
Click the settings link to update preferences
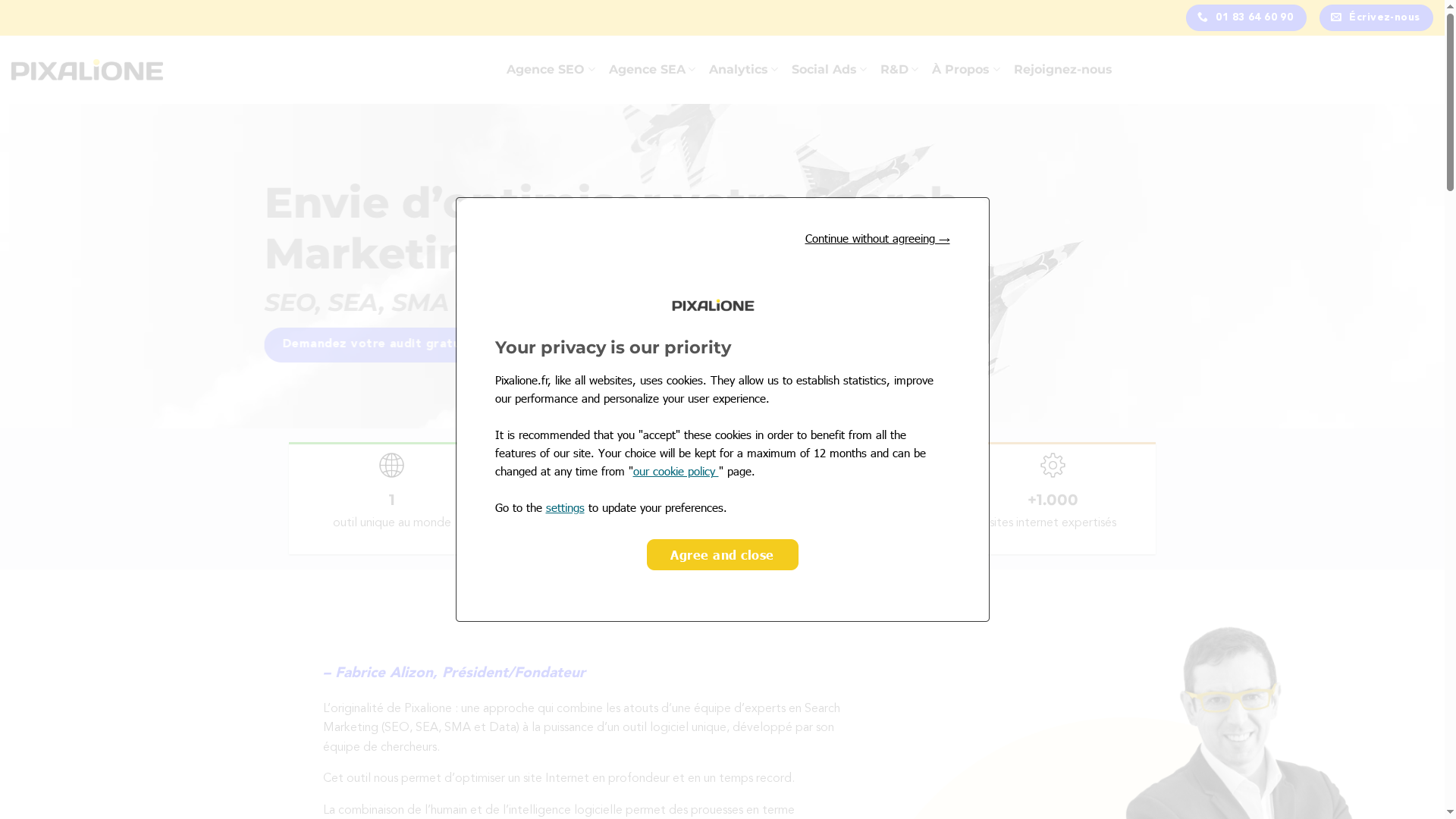(x=564, y=507)
